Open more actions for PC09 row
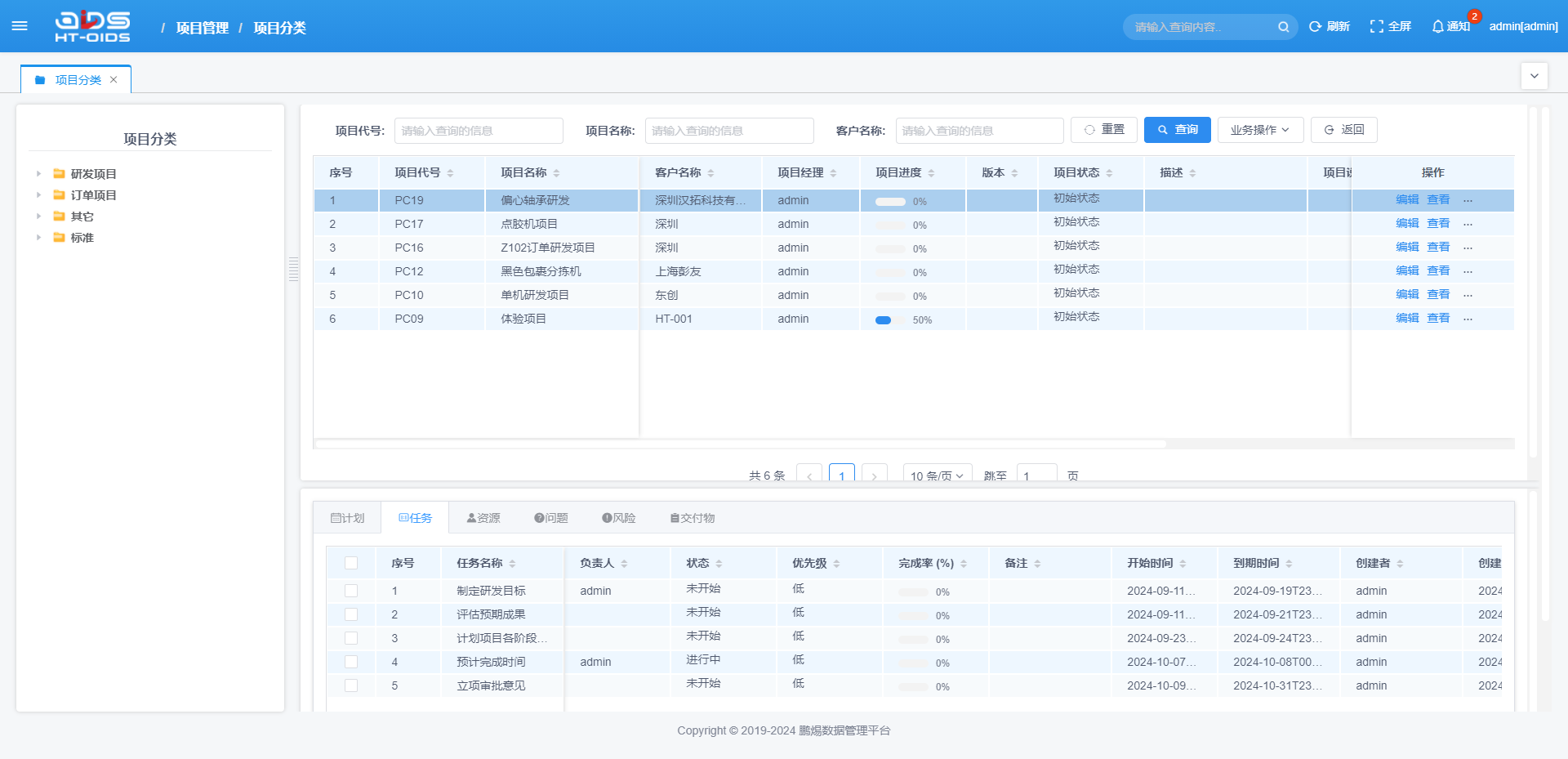 click(x=1468, y=319)
